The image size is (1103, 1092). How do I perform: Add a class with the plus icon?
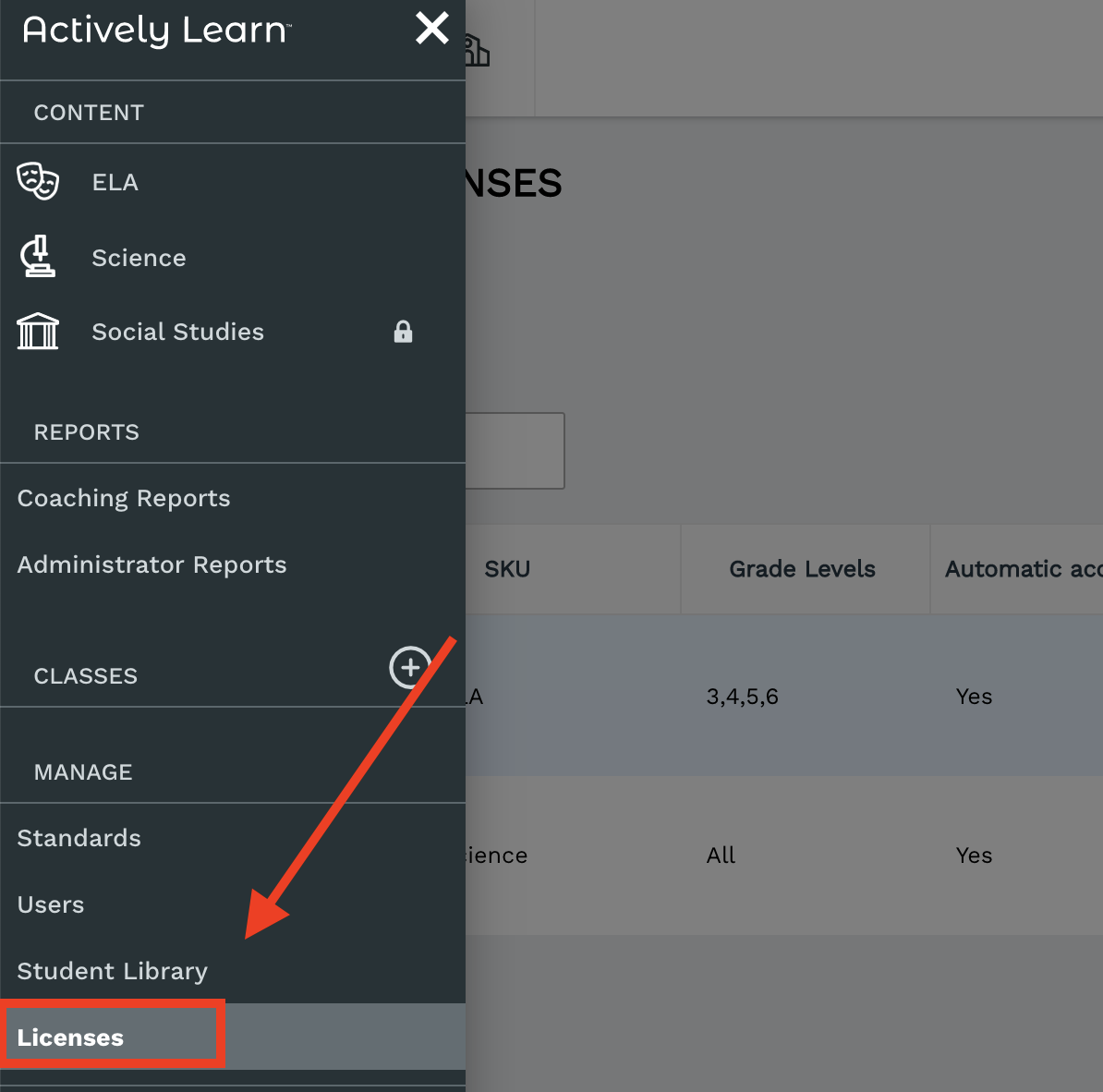click(410, 666)
